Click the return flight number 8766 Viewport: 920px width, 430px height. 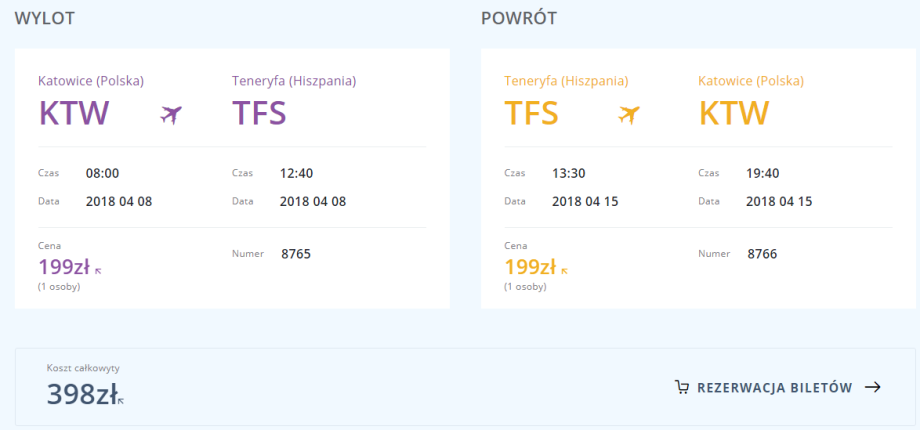(762, 254)
